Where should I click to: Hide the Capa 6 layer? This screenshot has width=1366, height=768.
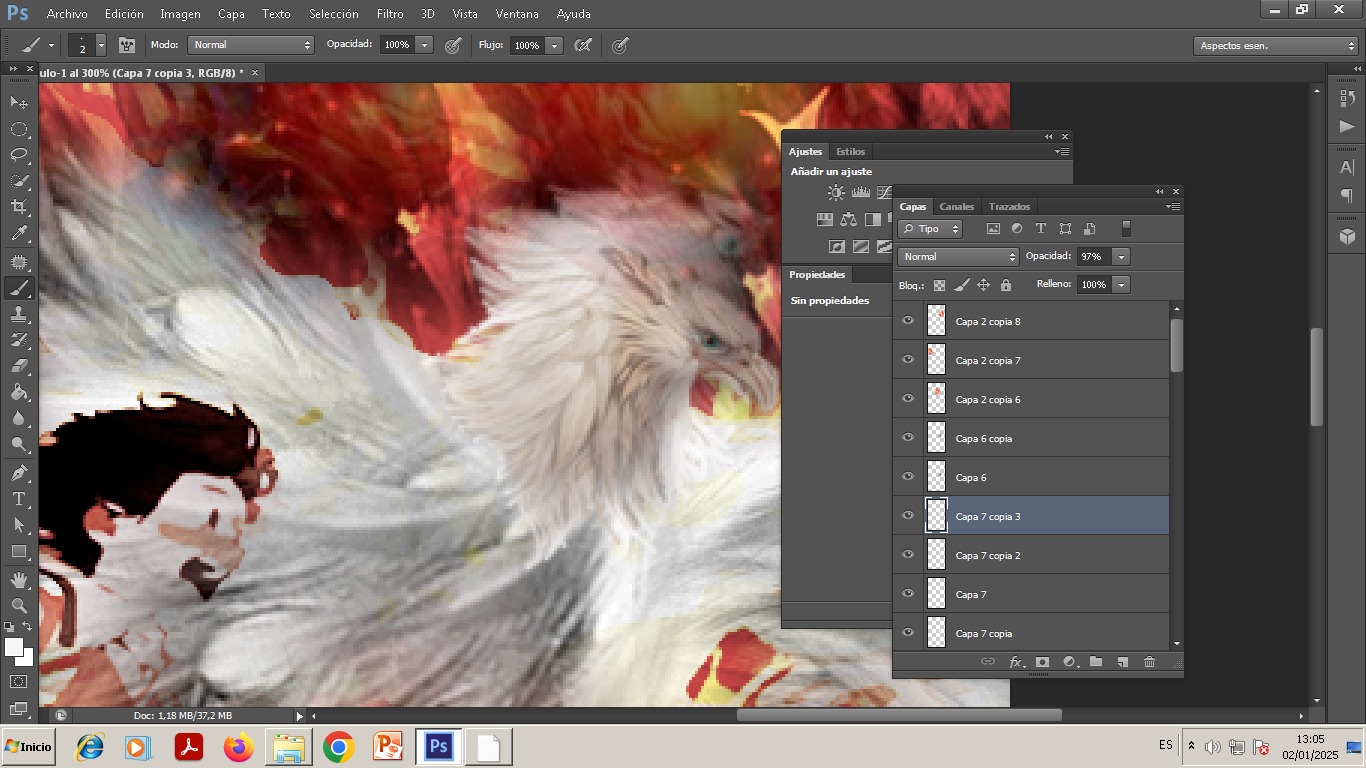point(908,477)
